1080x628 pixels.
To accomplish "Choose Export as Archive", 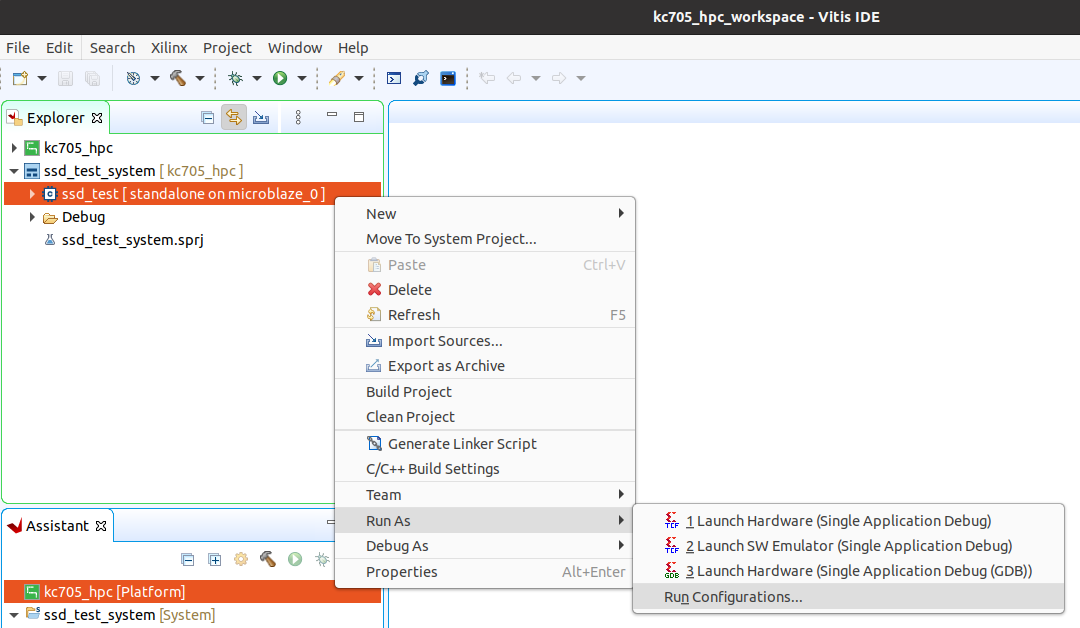I will [485, 366].
